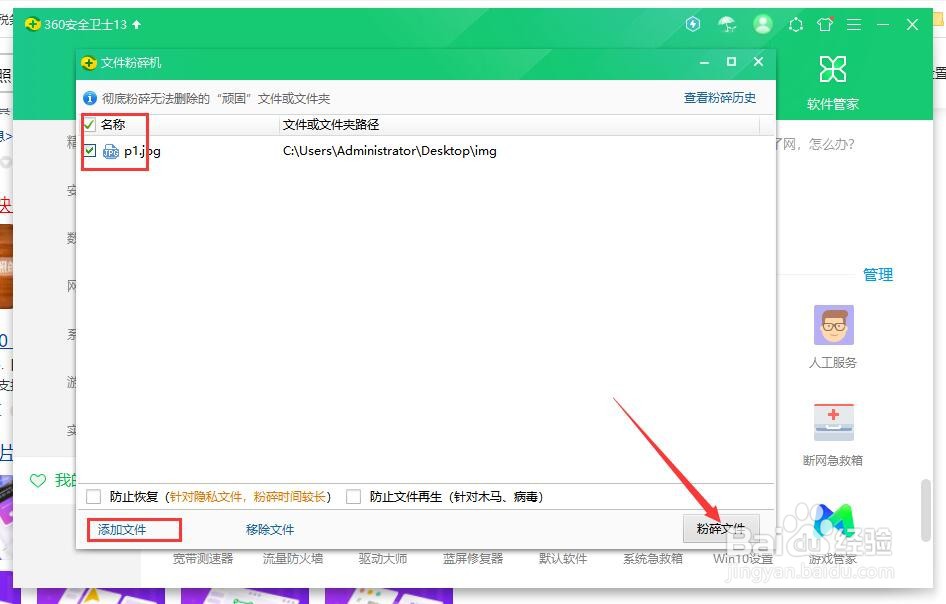Click the umbrella protection icon in title bar
The height and width of the screenshot is (604, 946).
727,24
